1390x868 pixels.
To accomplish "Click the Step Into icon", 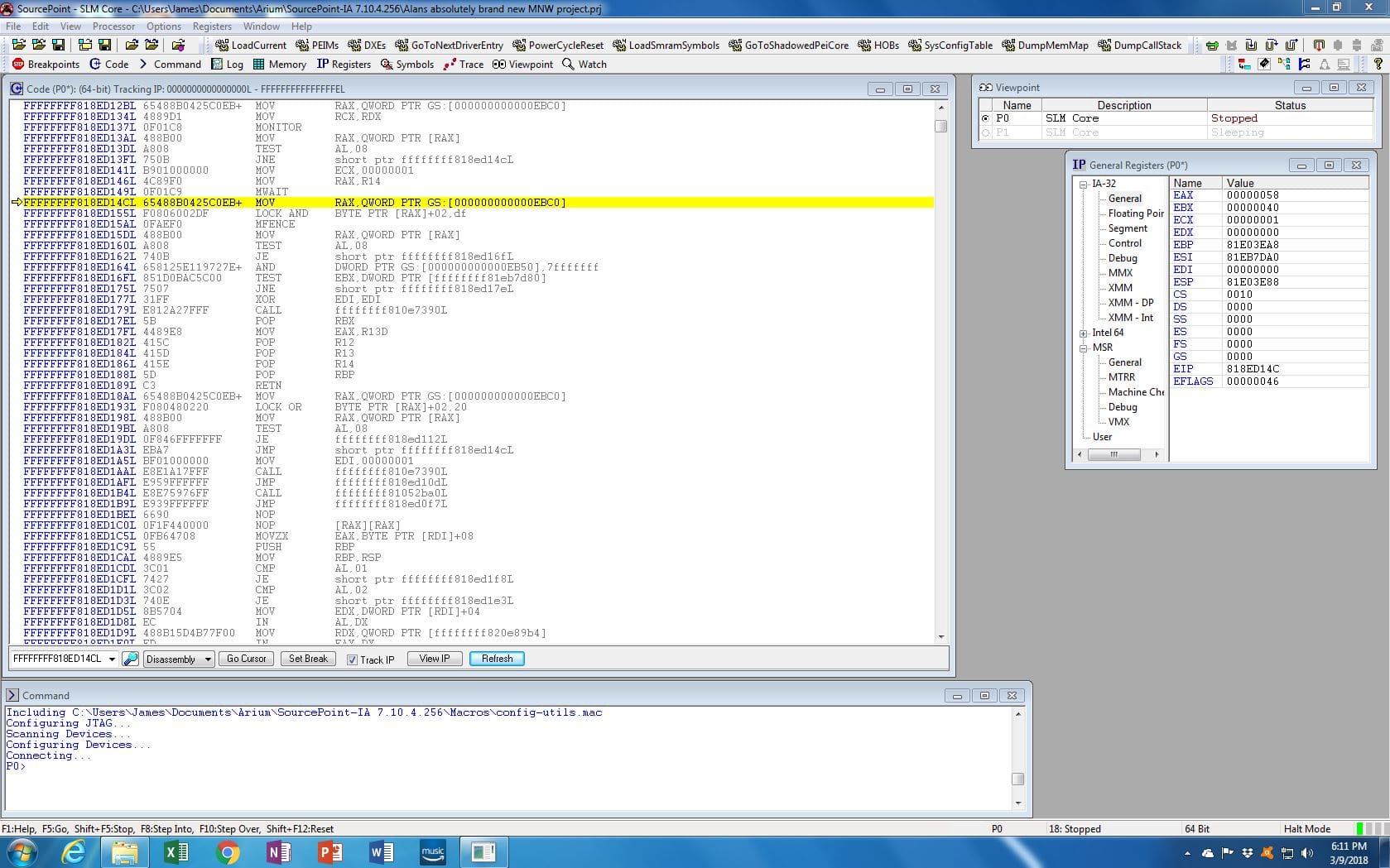I will pos(1251,45).
